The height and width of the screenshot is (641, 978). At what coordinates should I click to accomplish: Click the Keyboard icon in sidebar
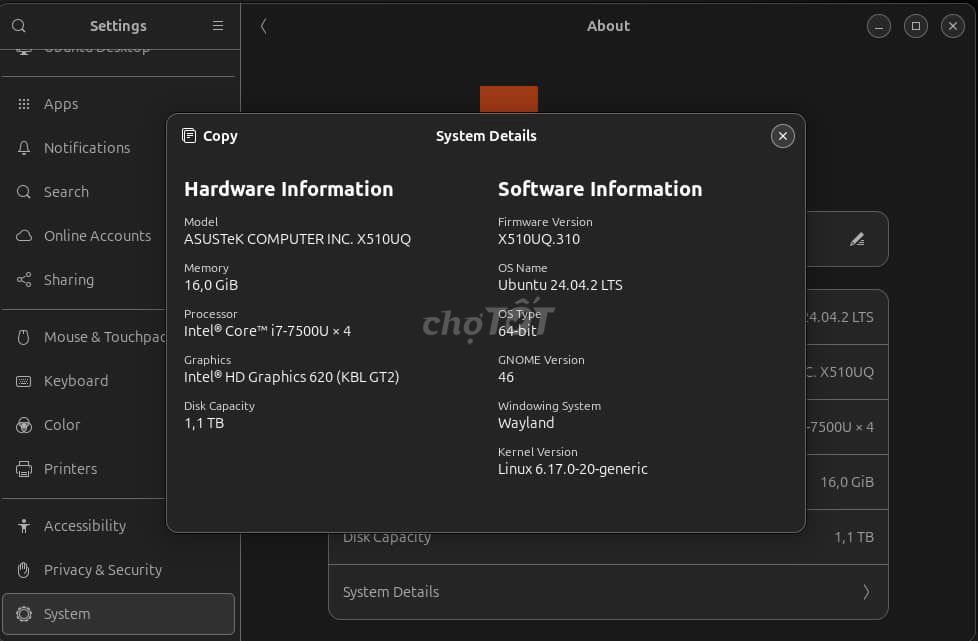click(24, 381)
